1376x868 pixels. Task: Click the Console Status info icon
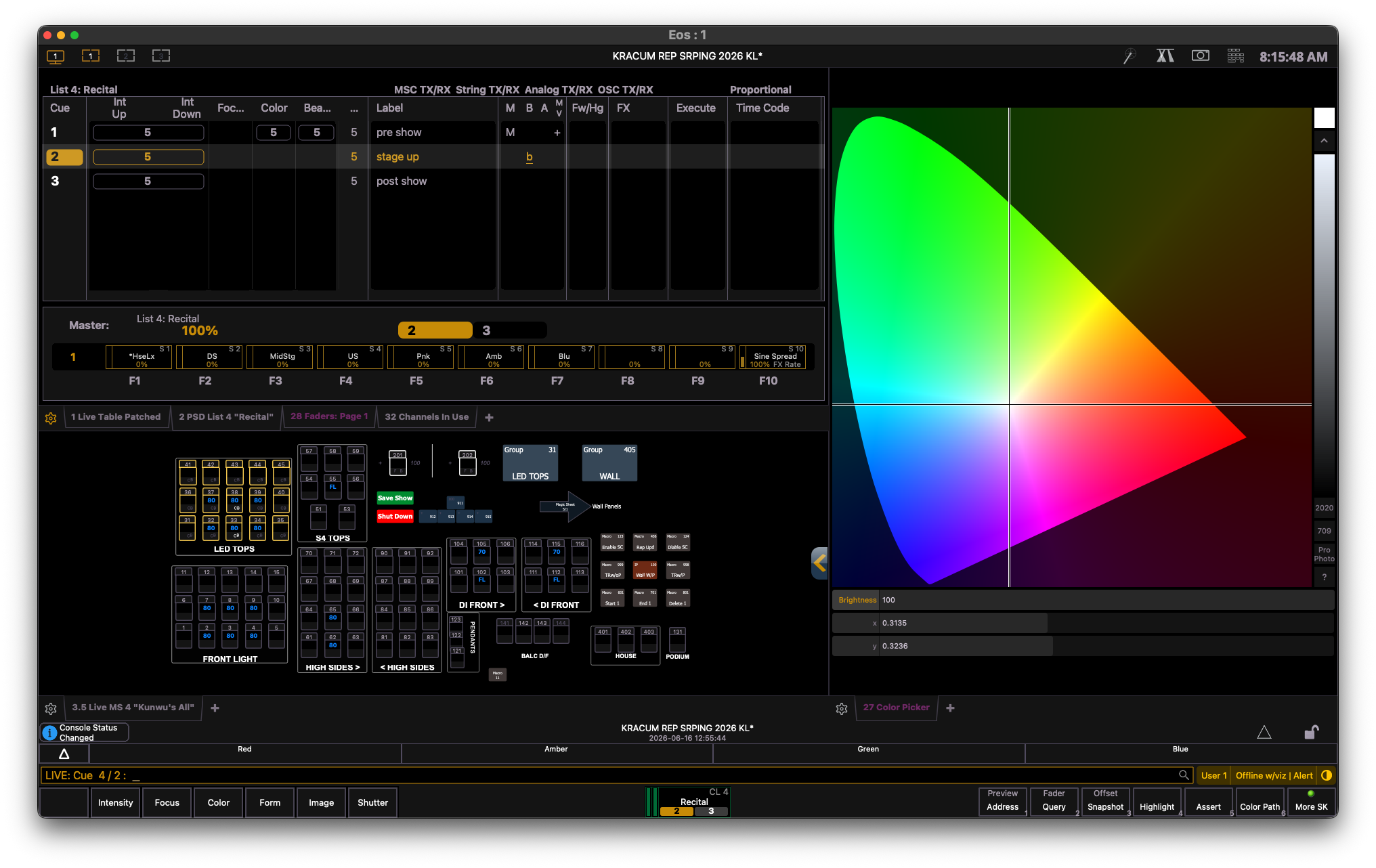49,733
